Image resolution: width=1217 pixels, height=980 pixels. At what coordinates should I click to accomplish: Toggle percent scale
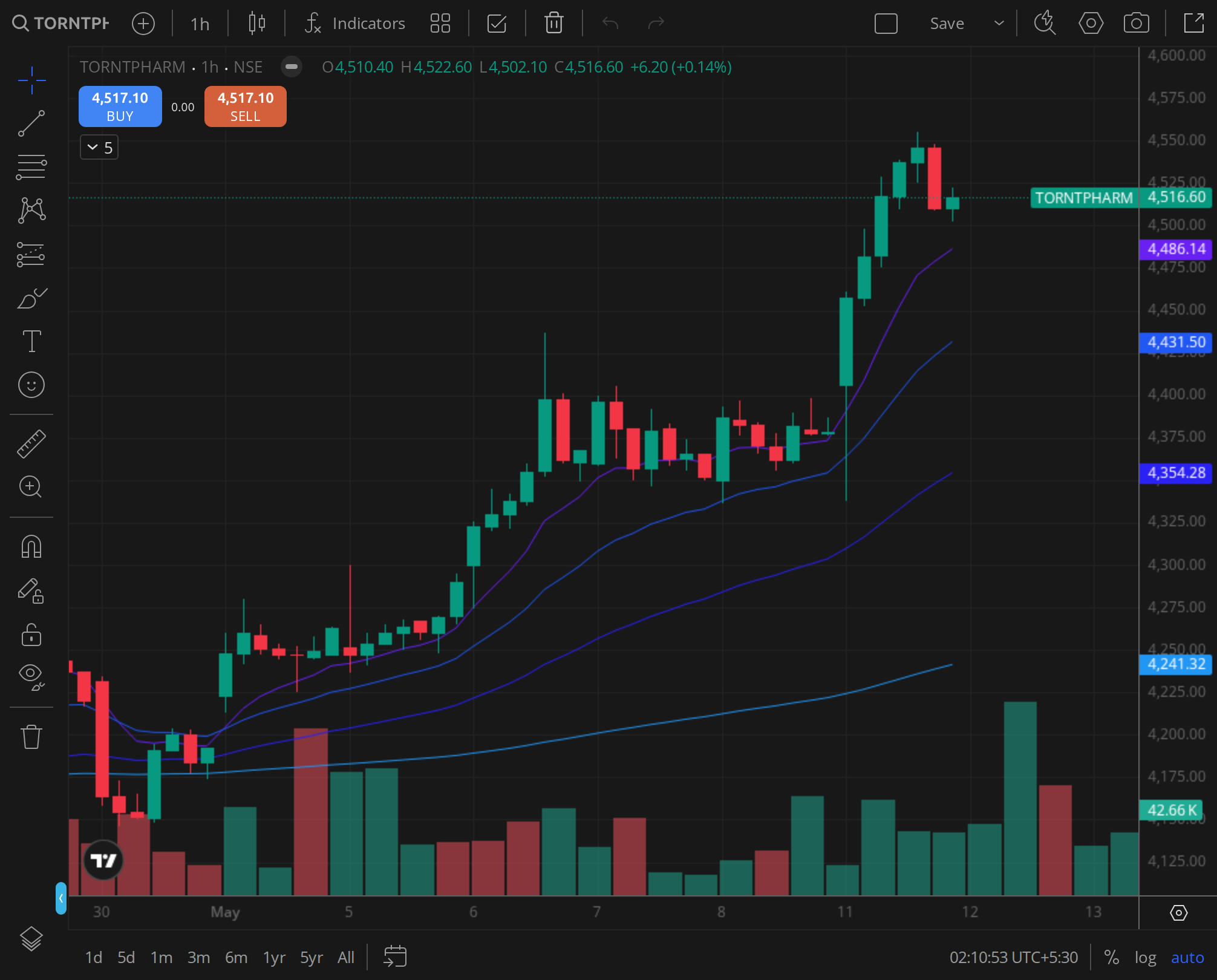pyautogui.click(x=1111, y=957)
